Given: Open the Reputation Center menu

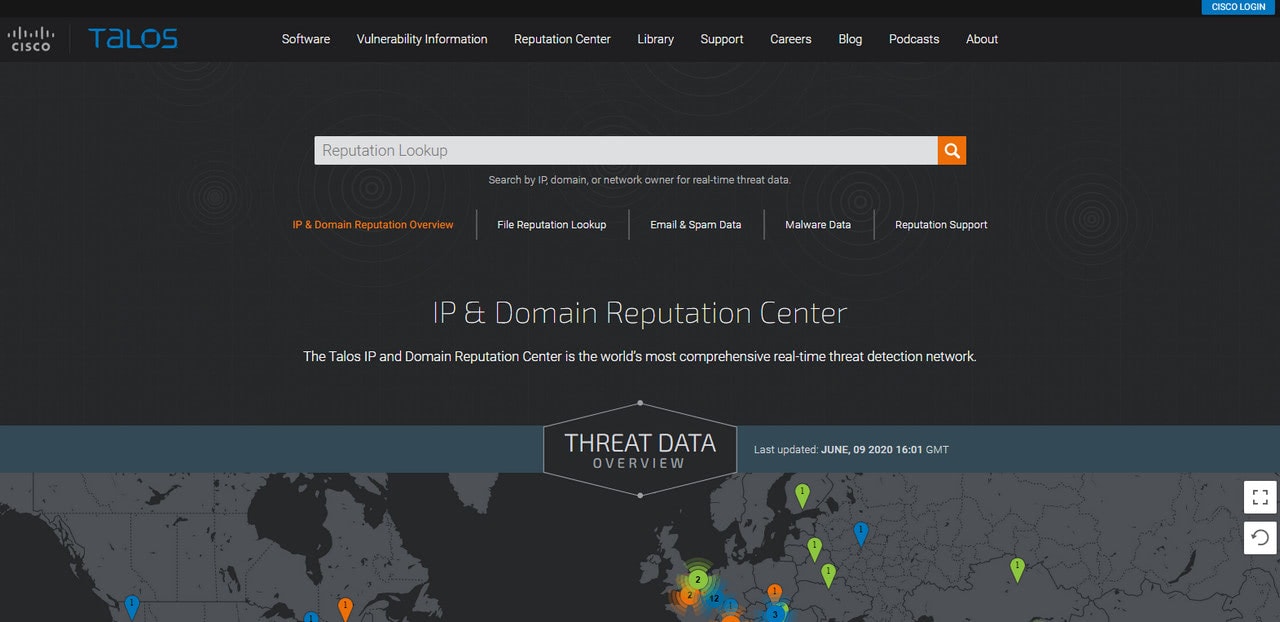Looking at the screenshot, I should pos(562,39).
